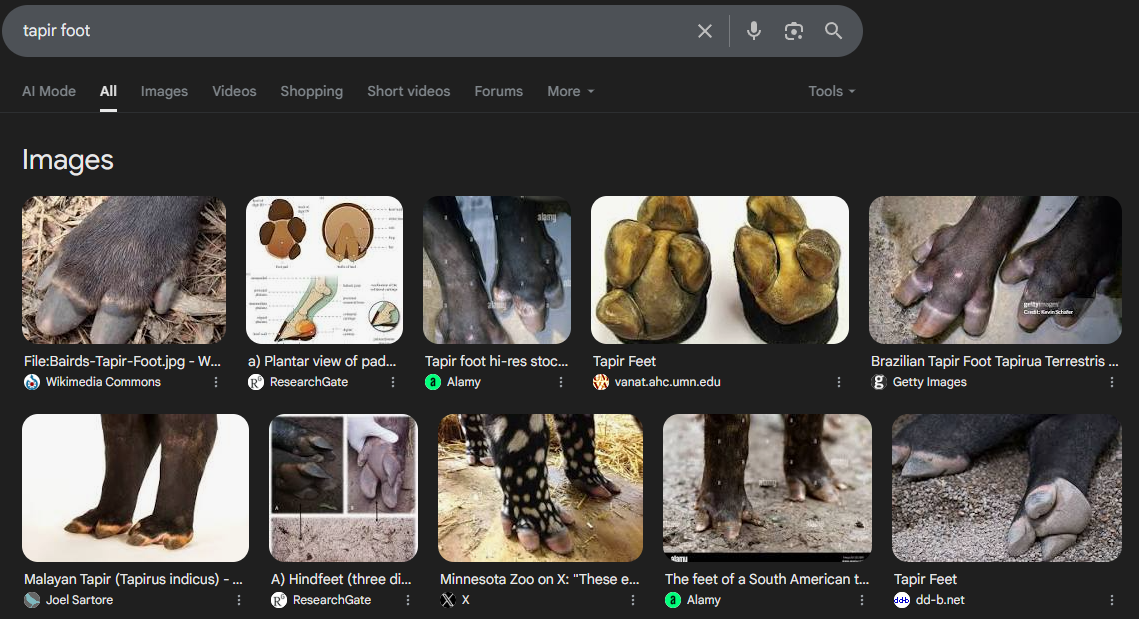Click the X logo favicon
The height and width of the screenshot is (619, 1139).
(x=447, y=599)
